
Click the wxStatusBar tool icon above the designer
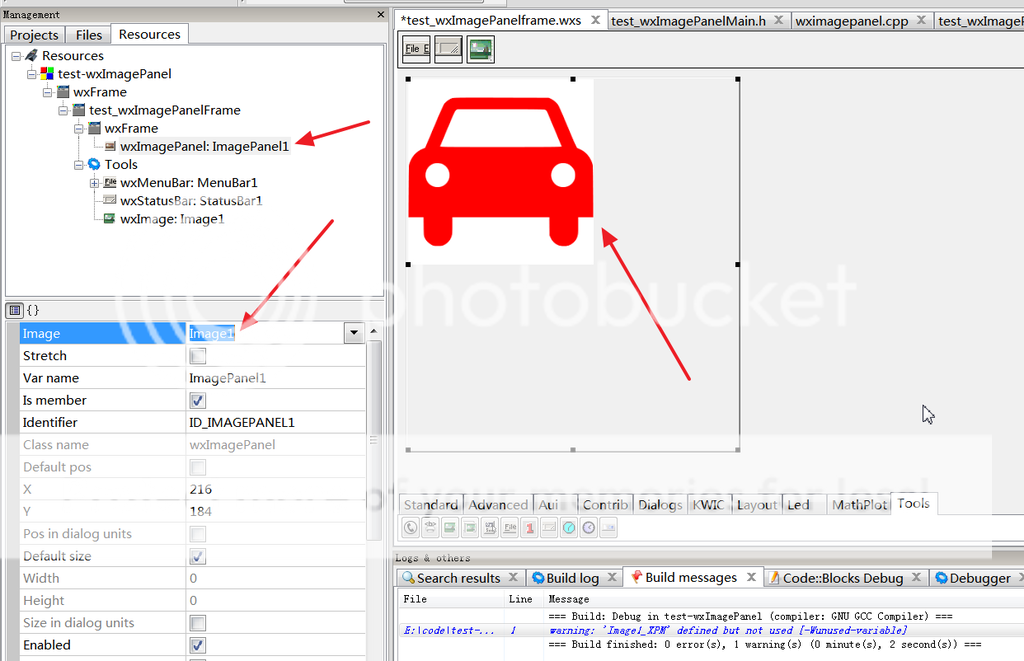click(x=448, y=48)
